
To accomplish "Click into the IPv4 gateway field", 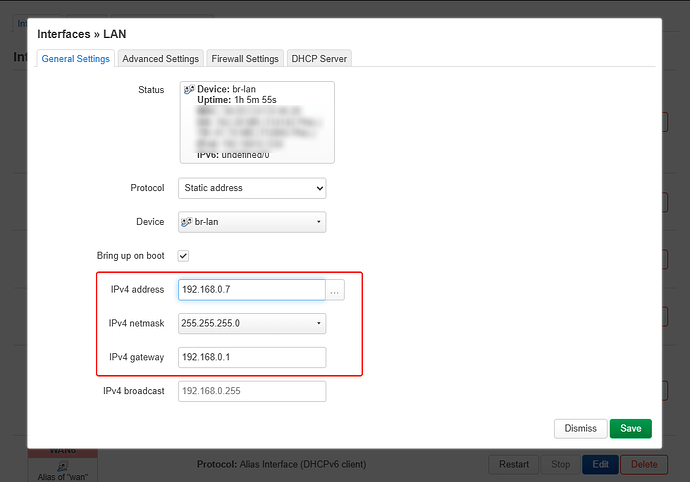I will click(x=252, y=357).
